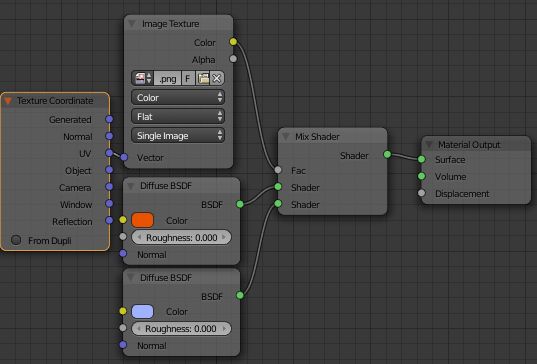Click the UV output socket
Image resolution: width=537 pixels, height=364 pixels.
[x=109, y=153]
